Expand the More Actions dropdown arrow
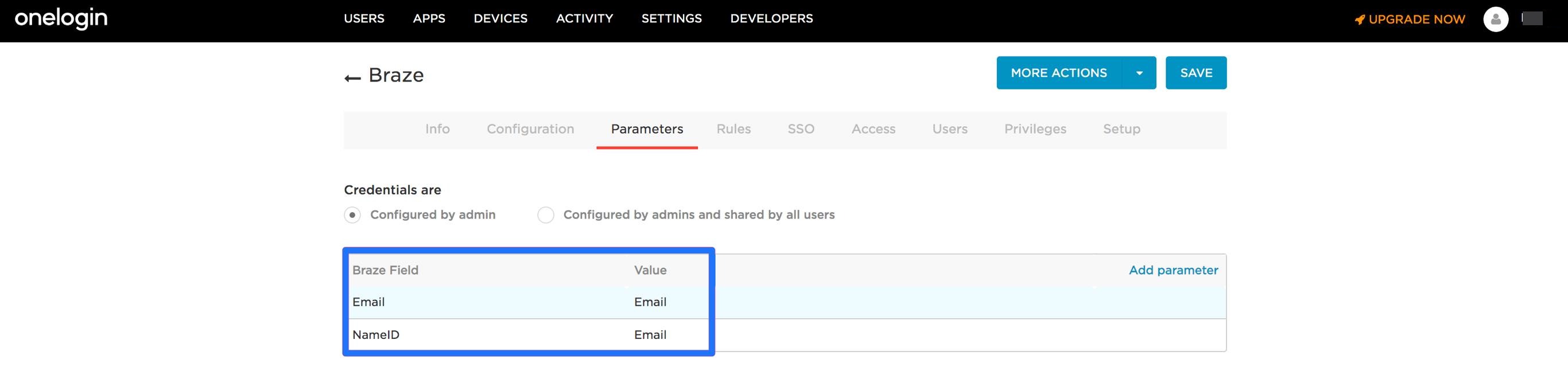The width and height of the screenshot is (1568, 375). pyautogui.click(x=1139, y=73)
